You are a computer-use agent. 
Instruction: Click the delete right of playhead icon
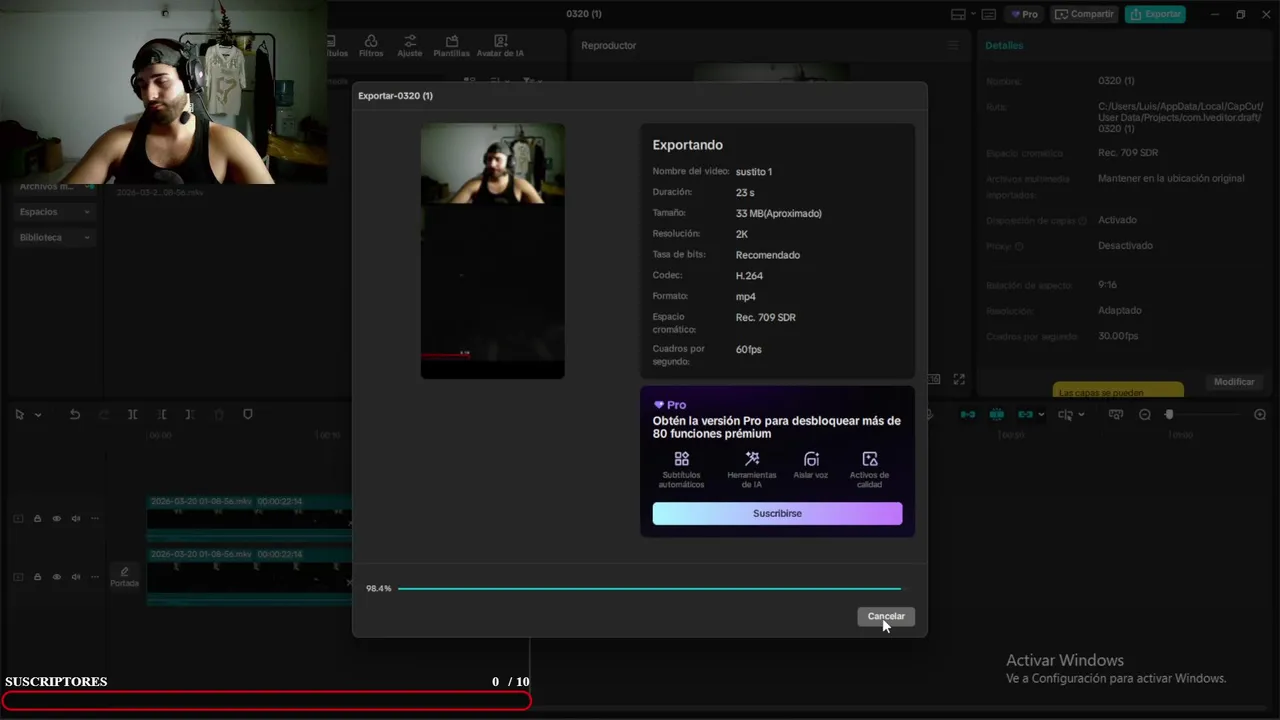click(190, 414)
